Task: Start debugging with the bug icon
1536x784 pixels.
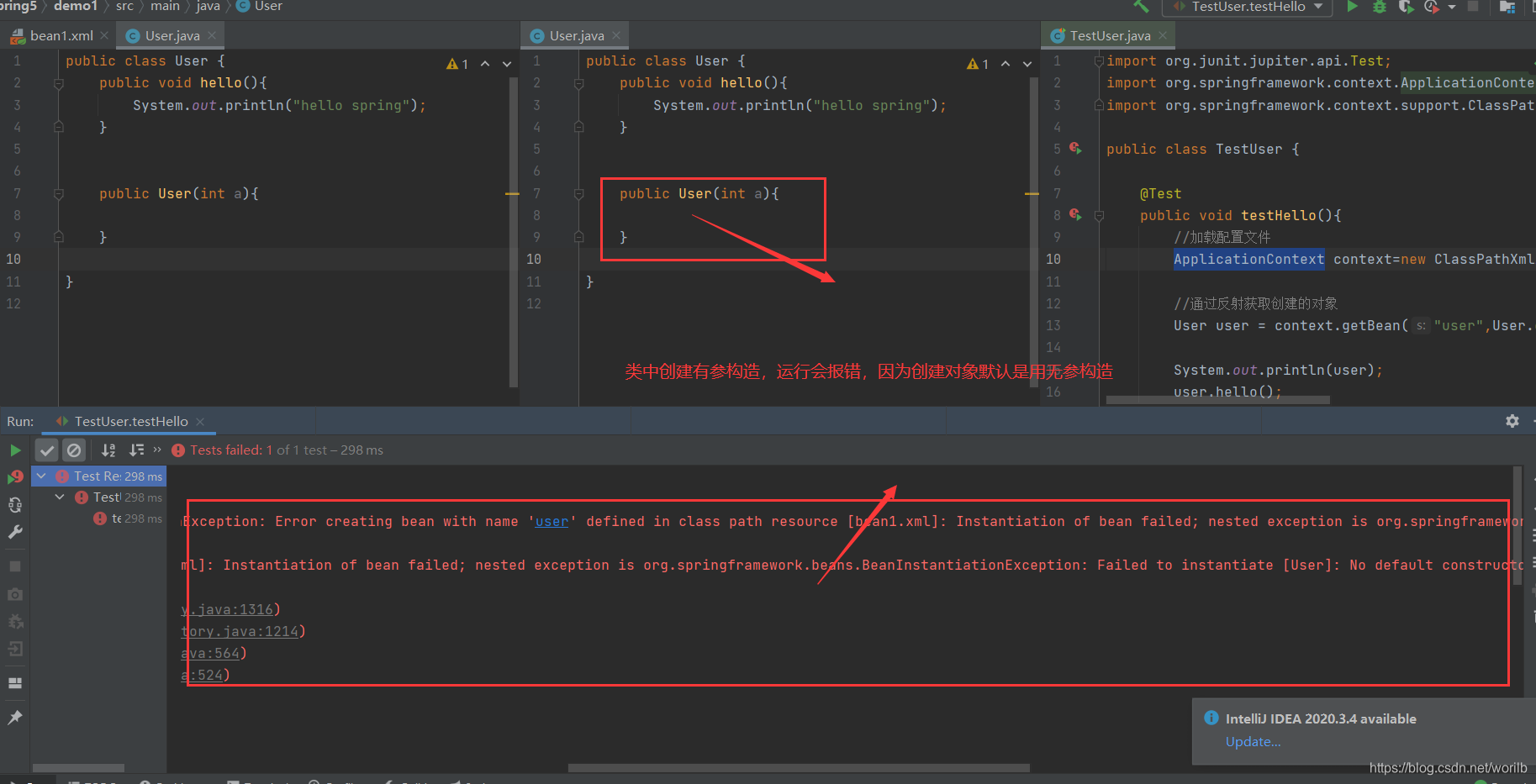Action: (x=1380, y=7)
